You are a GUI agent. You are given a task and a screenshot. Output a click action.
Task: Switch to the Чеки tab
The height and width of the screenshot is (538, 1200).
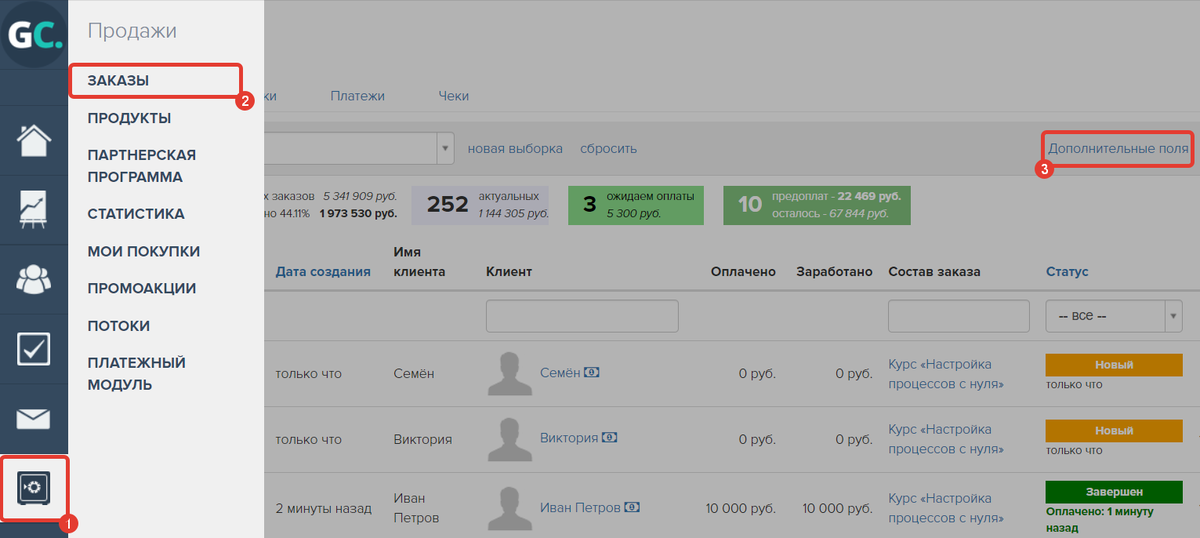[x=453, y=96]
